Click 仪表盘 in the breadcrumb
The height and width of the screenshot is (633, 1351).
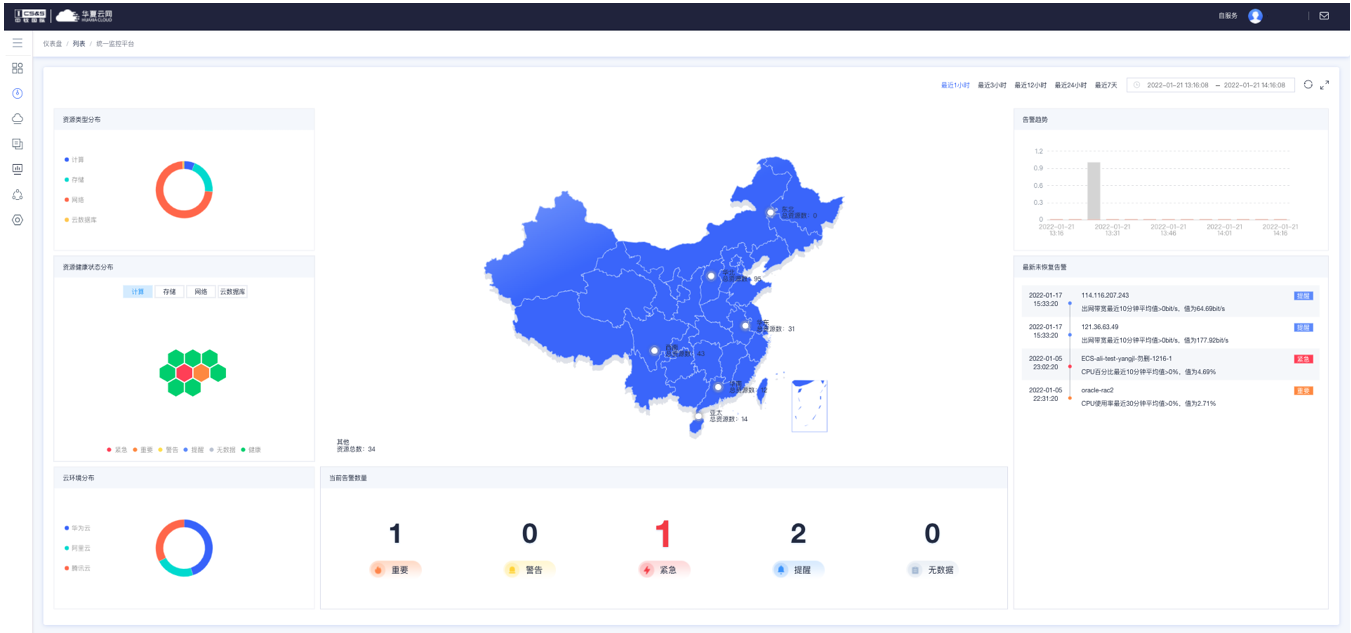tap(52, 44)
